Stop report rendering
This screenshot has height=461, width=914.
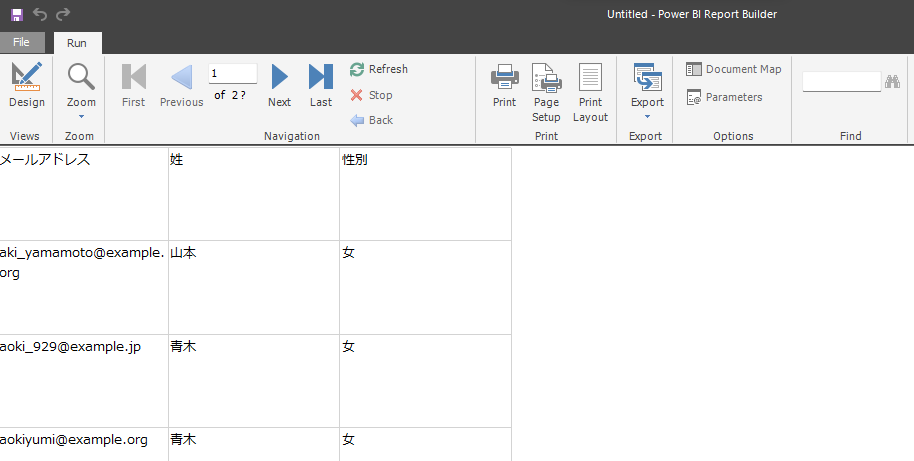pyautogui.click(x=371, y=95)
